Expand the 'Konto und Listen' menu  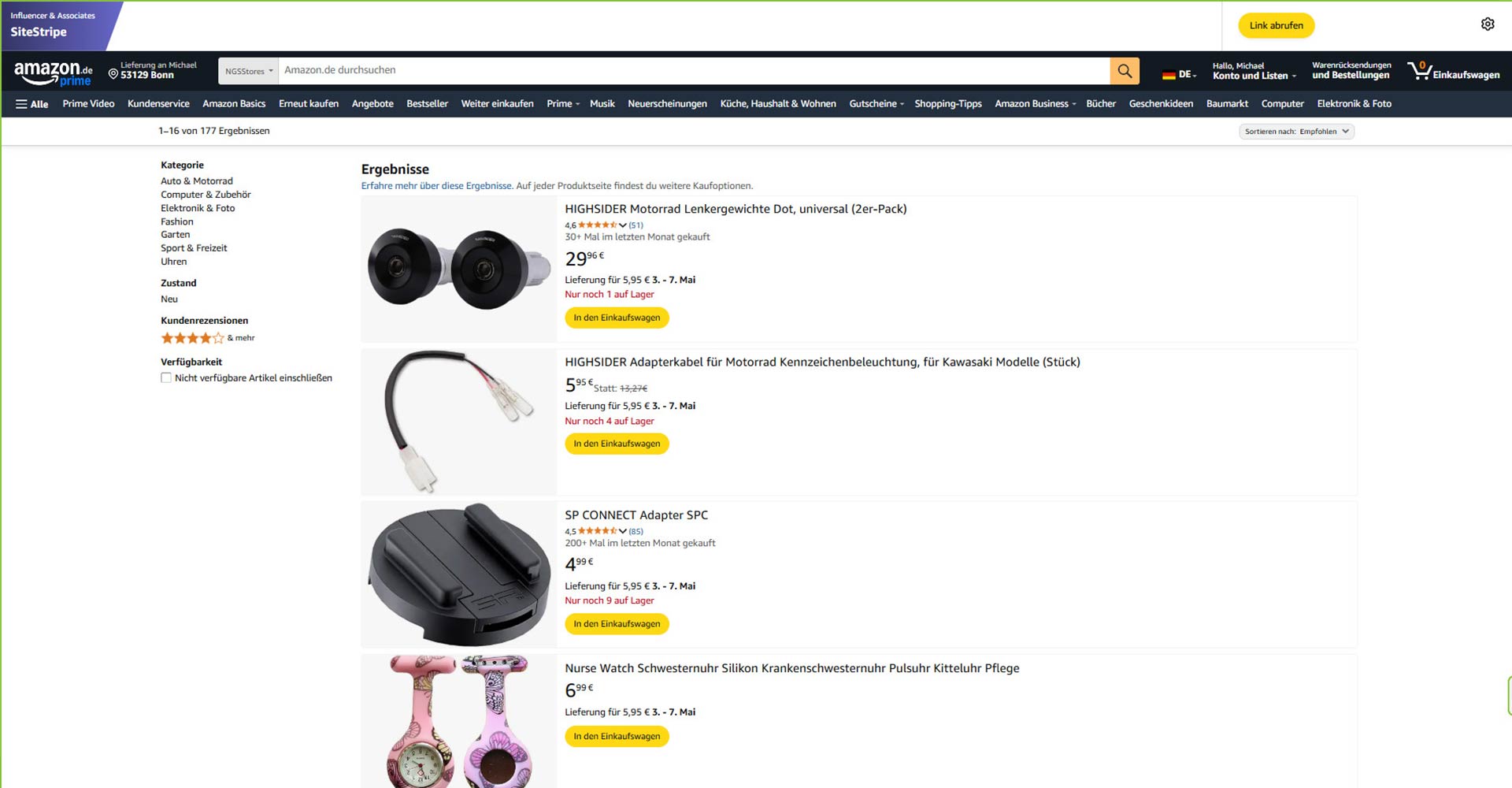[x=1254, y=76]
